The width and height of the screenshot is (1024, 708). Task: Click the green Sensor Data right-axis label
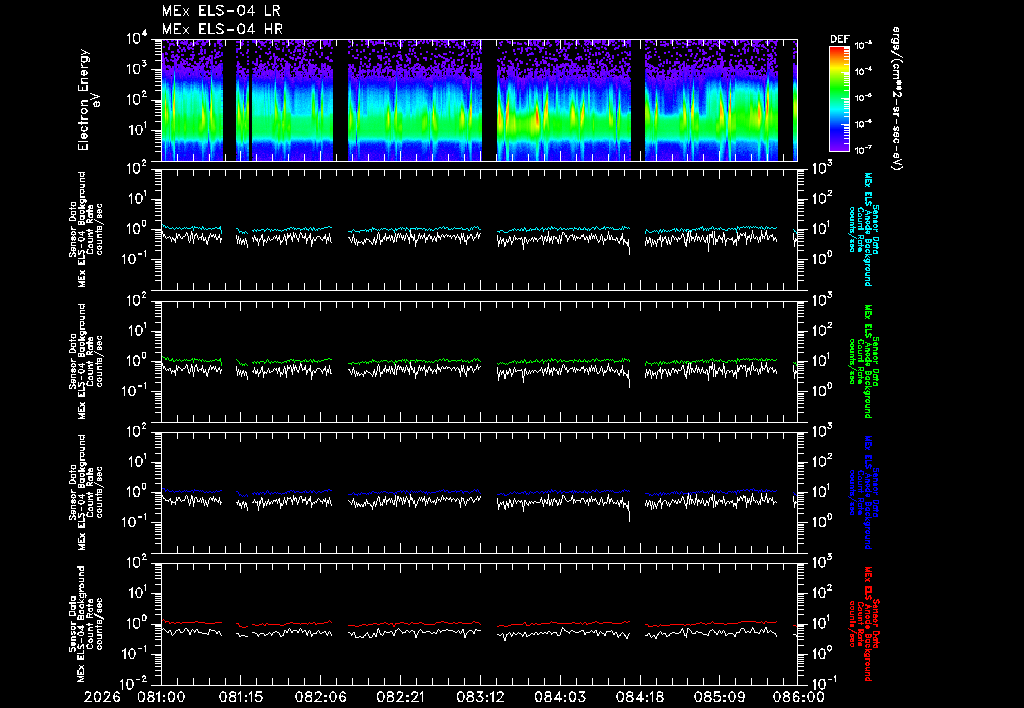pyautogui.click(x=863, y=361)
